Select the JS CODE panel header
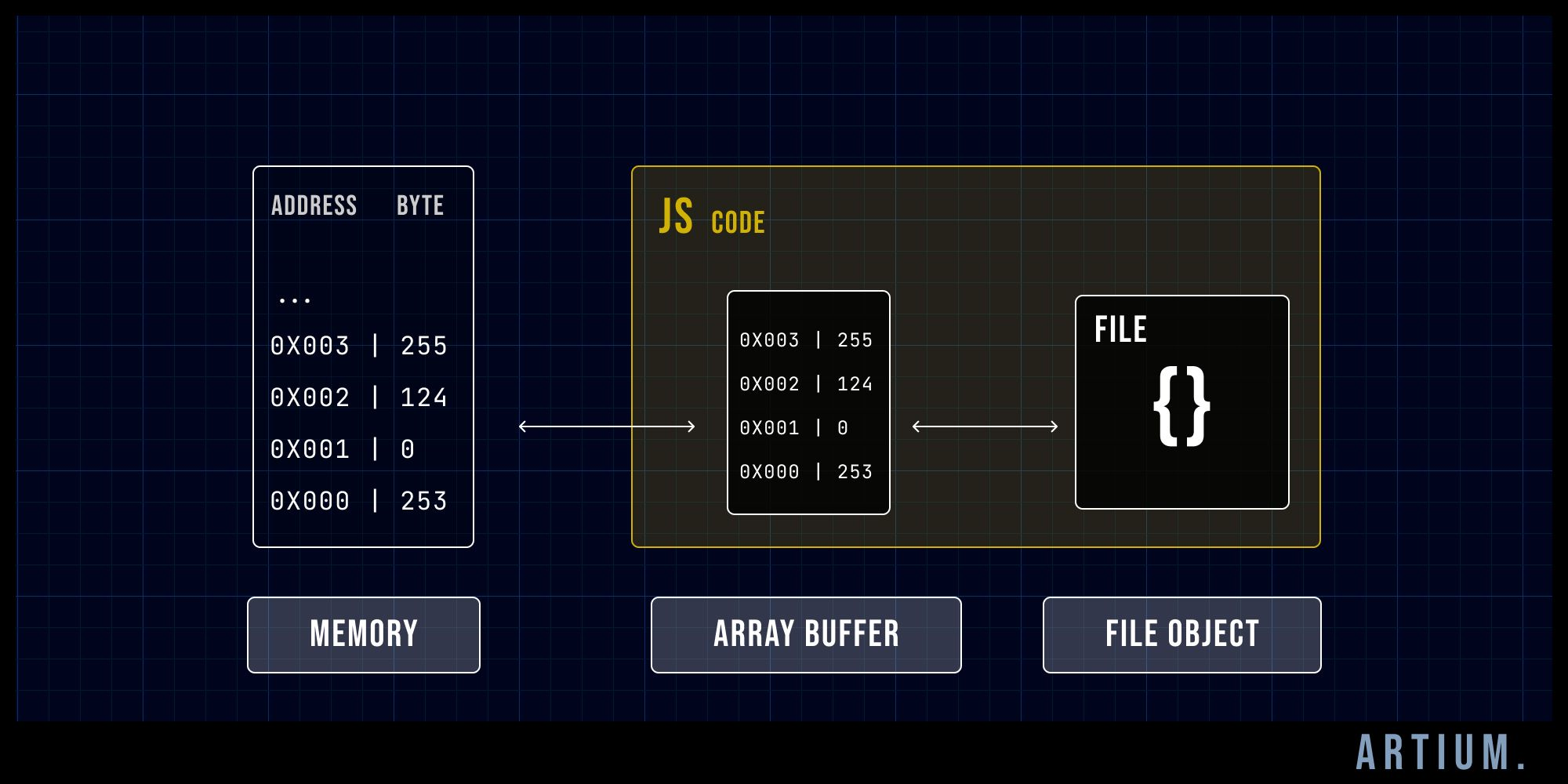 pyautogui.click(x=712, y=220)
